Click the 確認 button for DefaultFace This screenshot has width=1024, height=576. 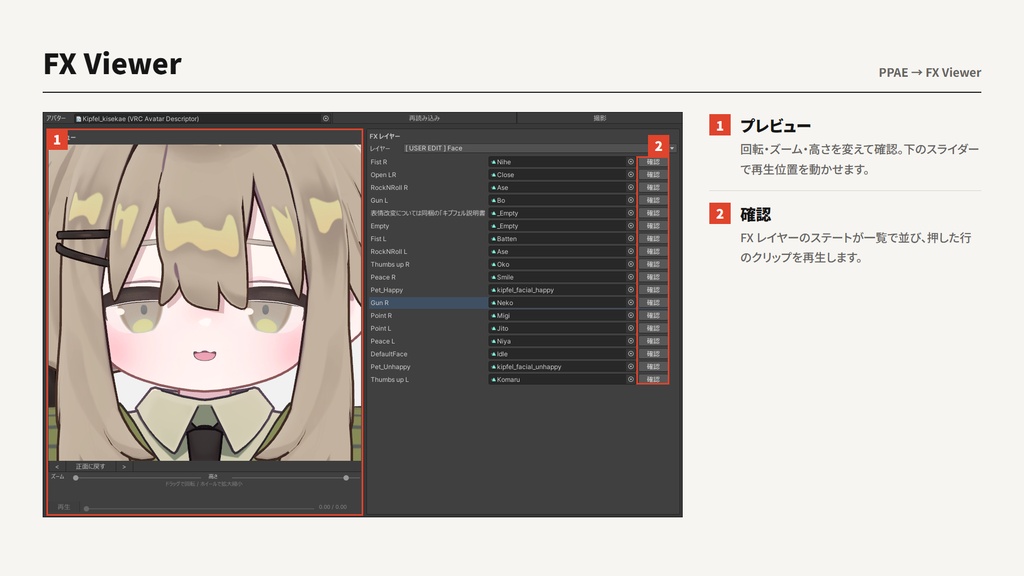point(653,354)
